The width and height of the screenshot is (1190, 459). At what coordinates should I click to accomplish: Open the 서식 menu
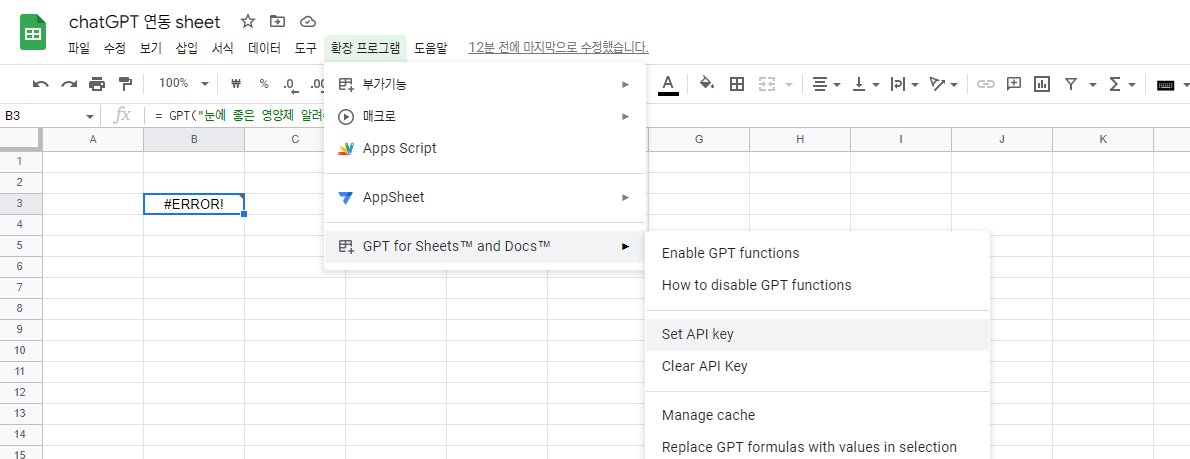tap(223, 48)
